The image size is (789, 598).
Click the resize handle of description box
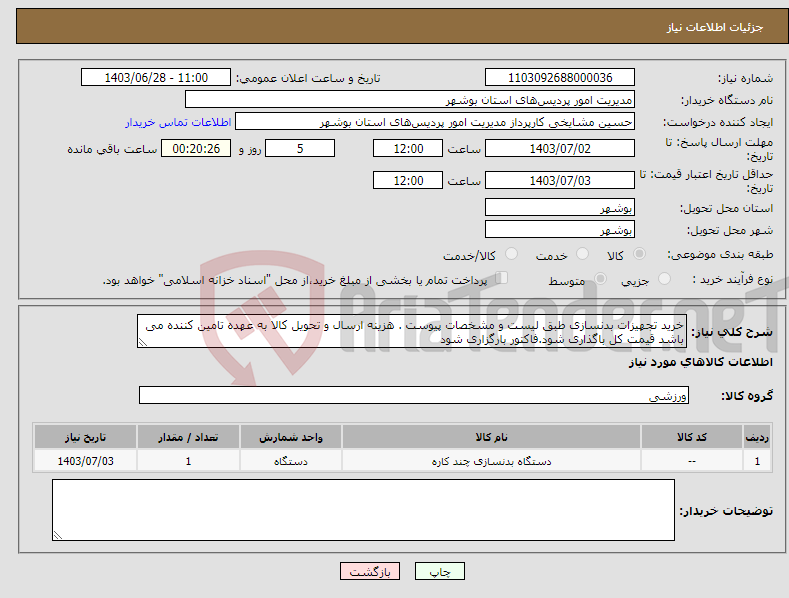[142, 343]
